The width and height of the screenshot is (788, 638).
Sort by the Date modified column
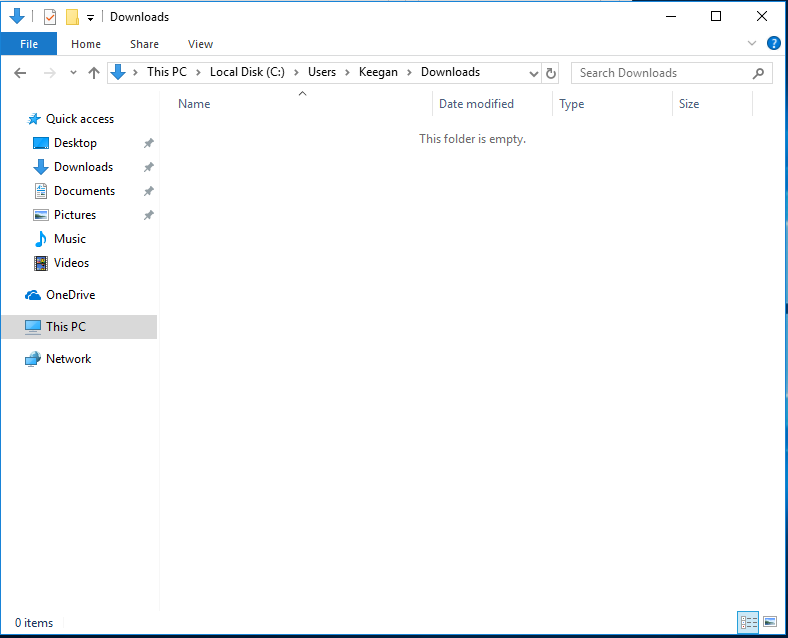pos(476,103)
